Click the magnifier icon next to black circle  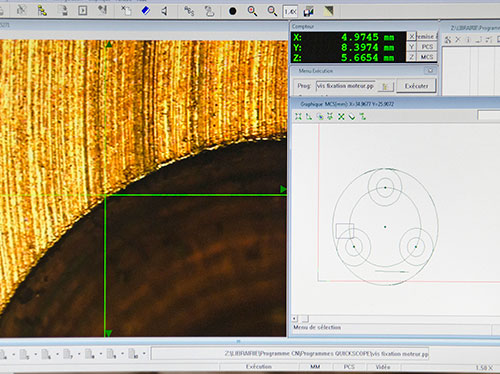click(x=252, y=11)
